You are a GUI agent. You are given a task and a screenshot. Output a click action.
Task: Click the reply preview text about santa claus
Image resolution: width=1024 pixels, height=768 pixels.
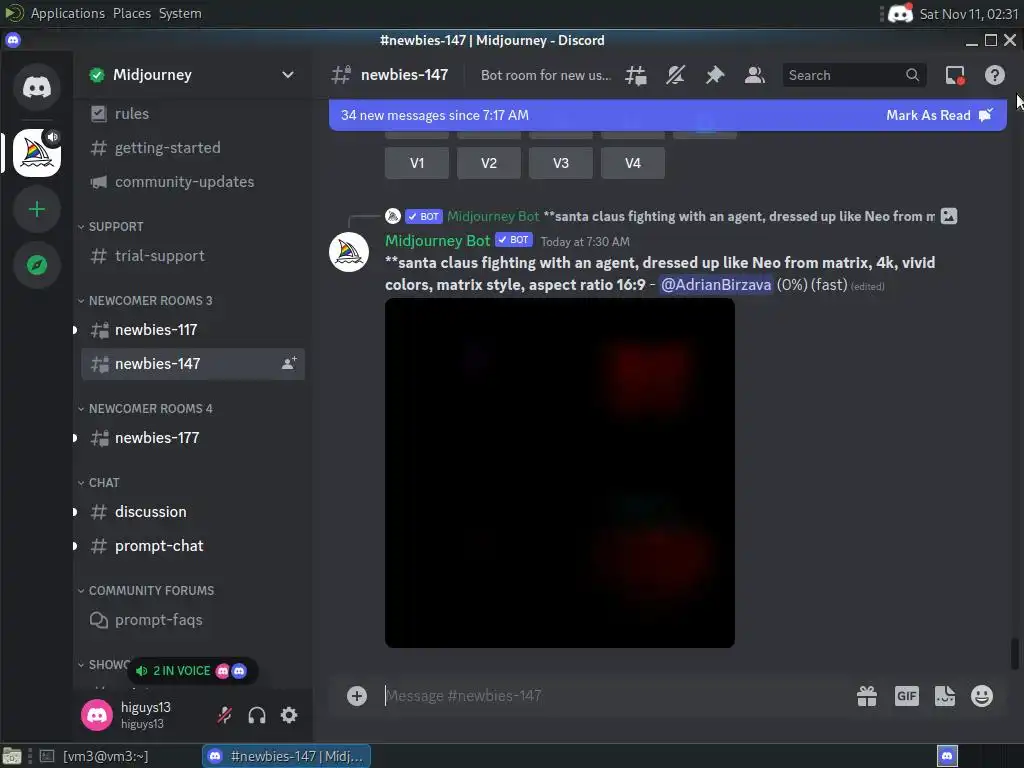point(739,216)
